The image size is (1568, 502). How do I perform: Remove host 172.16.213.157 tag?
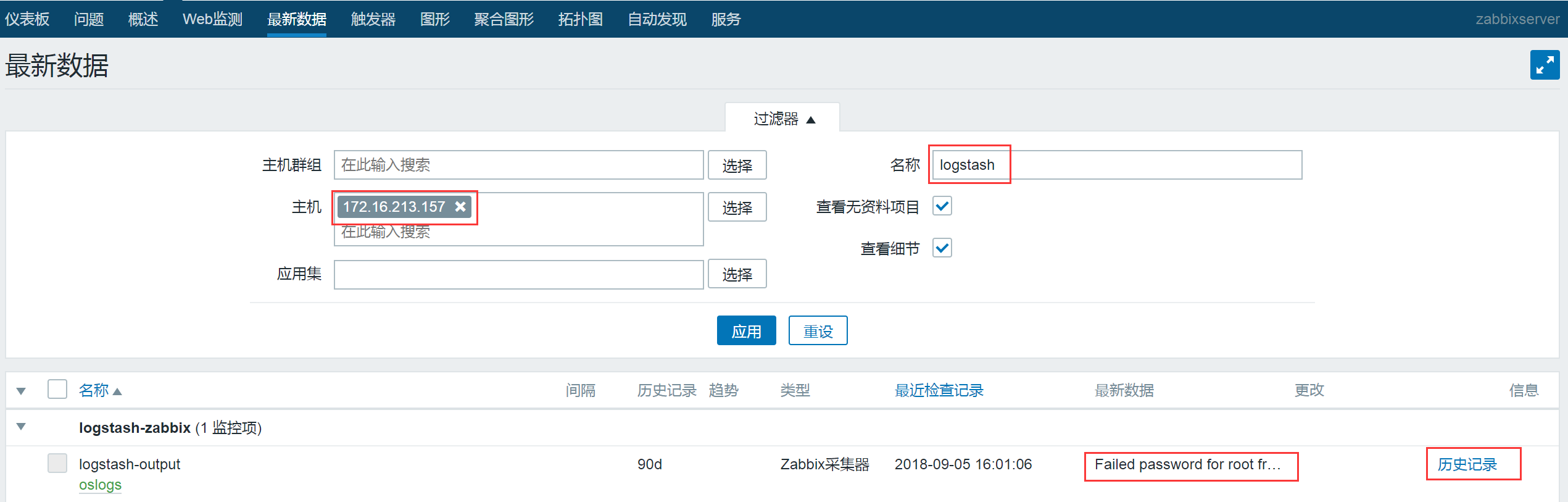click(460, 207)
